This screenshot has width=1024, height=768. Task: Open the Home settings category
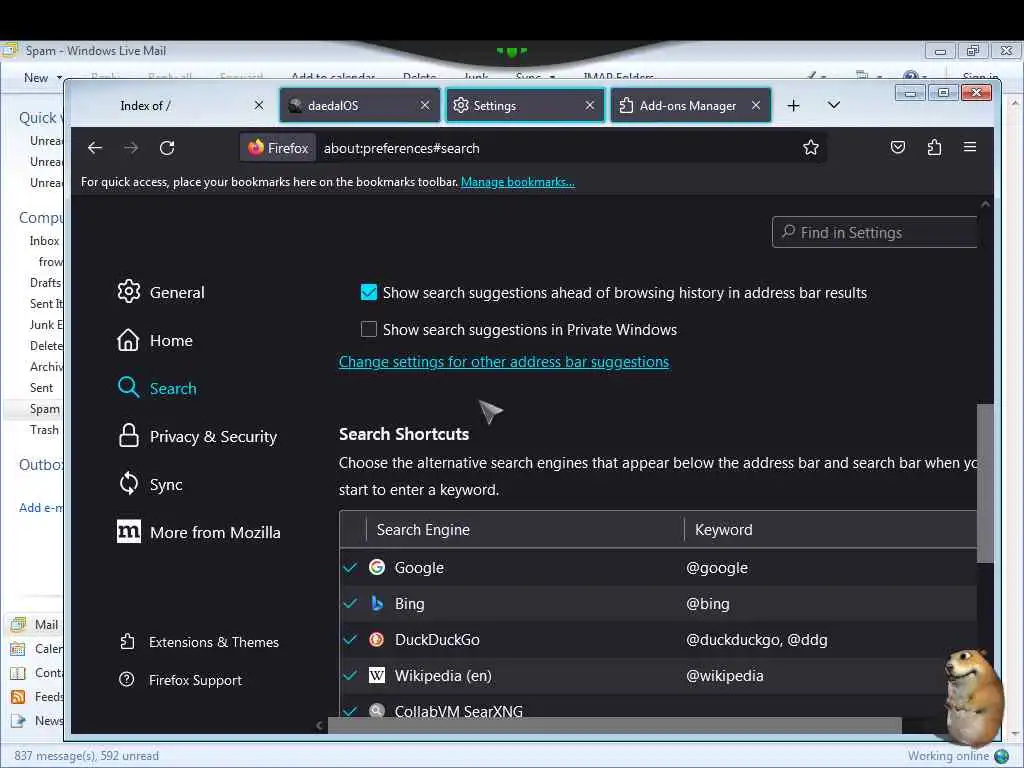[155, 340]
